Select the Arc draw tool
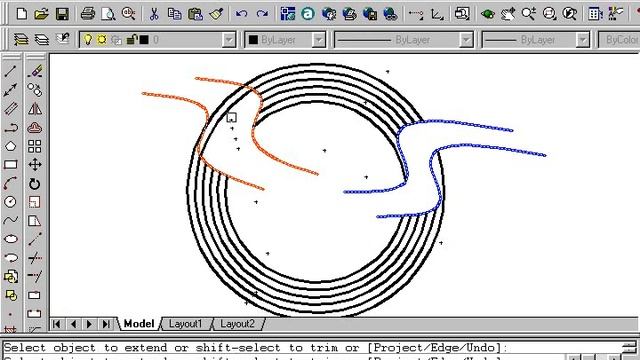This screenshot has width=640, height=360. [x=11, y=184]
